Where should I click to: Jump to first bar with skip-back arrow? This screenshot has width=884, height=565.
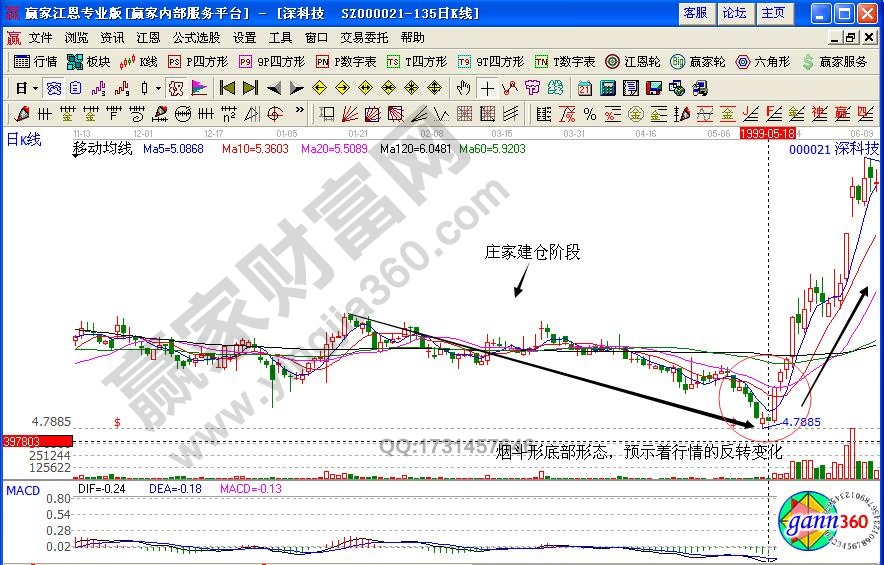[x=228, y=88]
